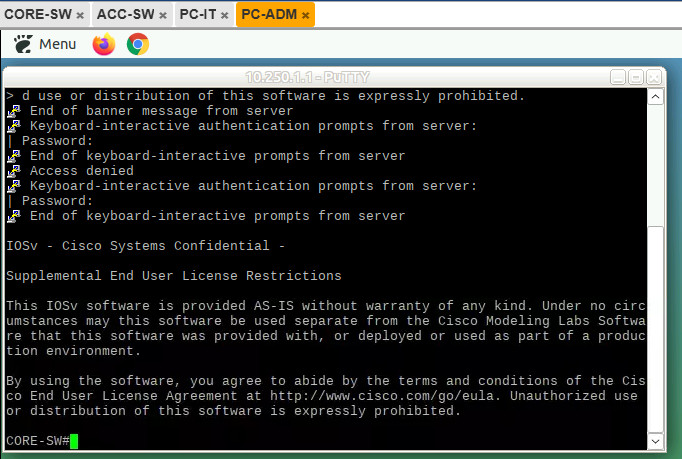This screenshot has width=682, height=459.
Task: Close the PC-ADM tab
Action: 306,15
